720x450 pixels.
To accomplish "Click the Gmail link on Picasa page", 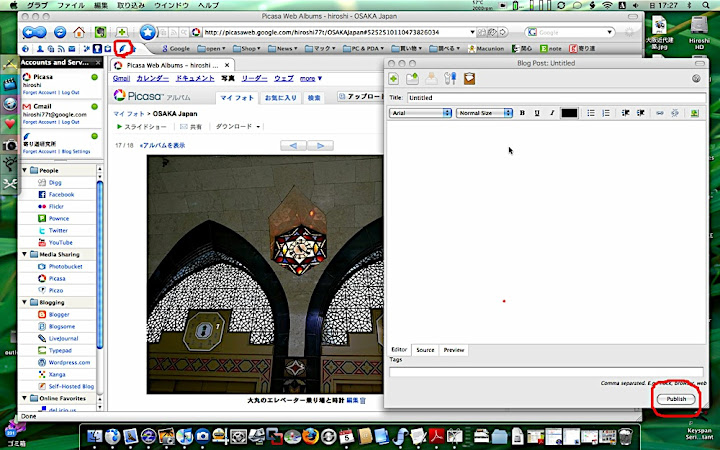I will 120,77.
